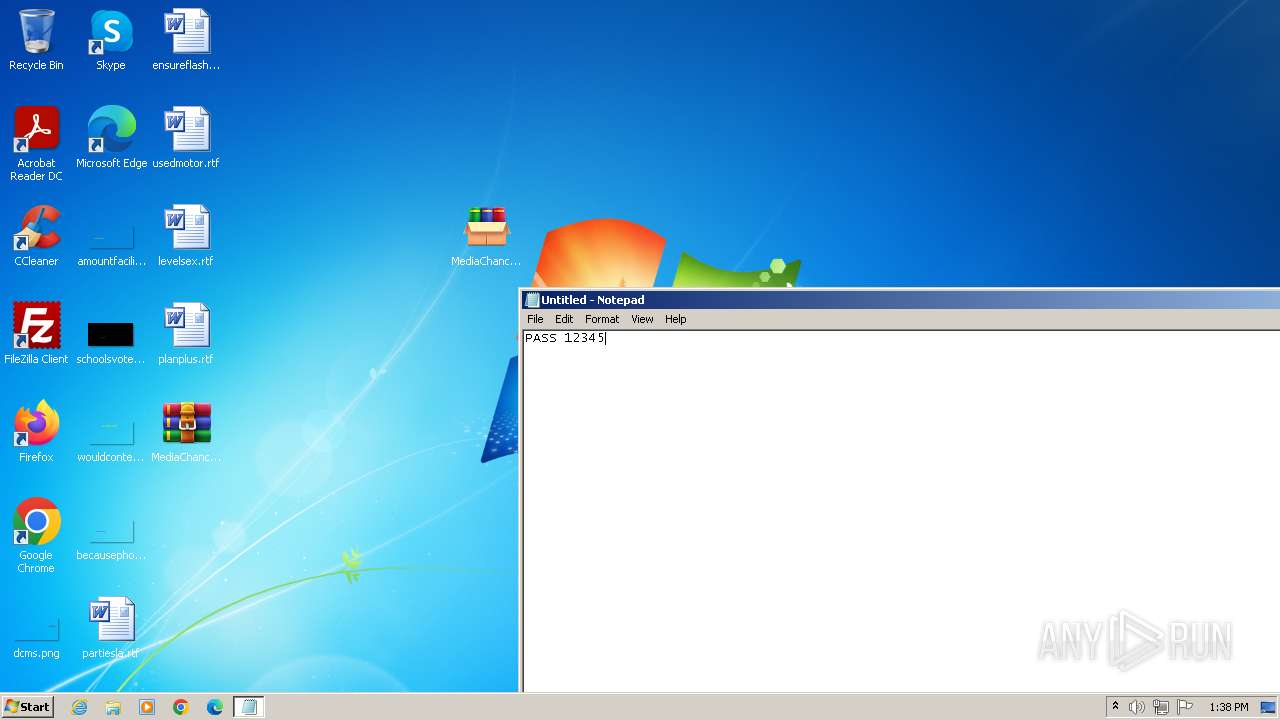Viewport: 1280px width, 720px height.
Task: Open the volume speaker tray icon
Action: click(x=1137, y=707)
